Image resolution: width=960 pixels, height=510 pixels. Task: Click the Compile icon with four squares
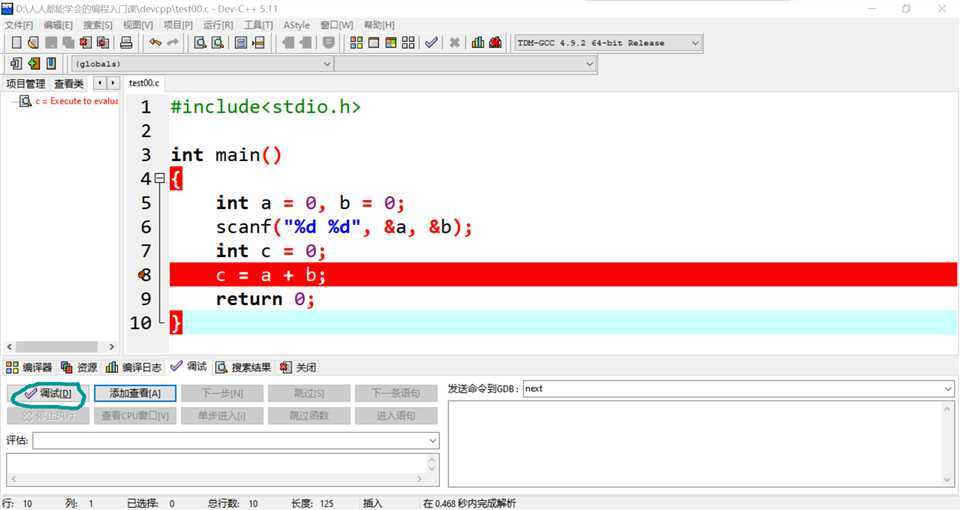356,43
